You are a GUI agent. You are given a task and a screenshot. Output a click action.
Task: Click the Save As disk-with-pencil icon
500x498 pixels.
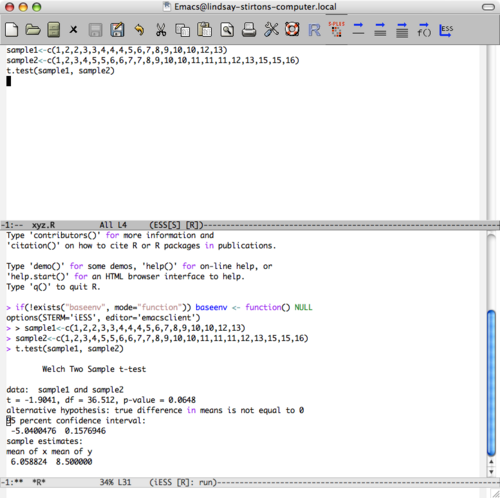(117, 30)
